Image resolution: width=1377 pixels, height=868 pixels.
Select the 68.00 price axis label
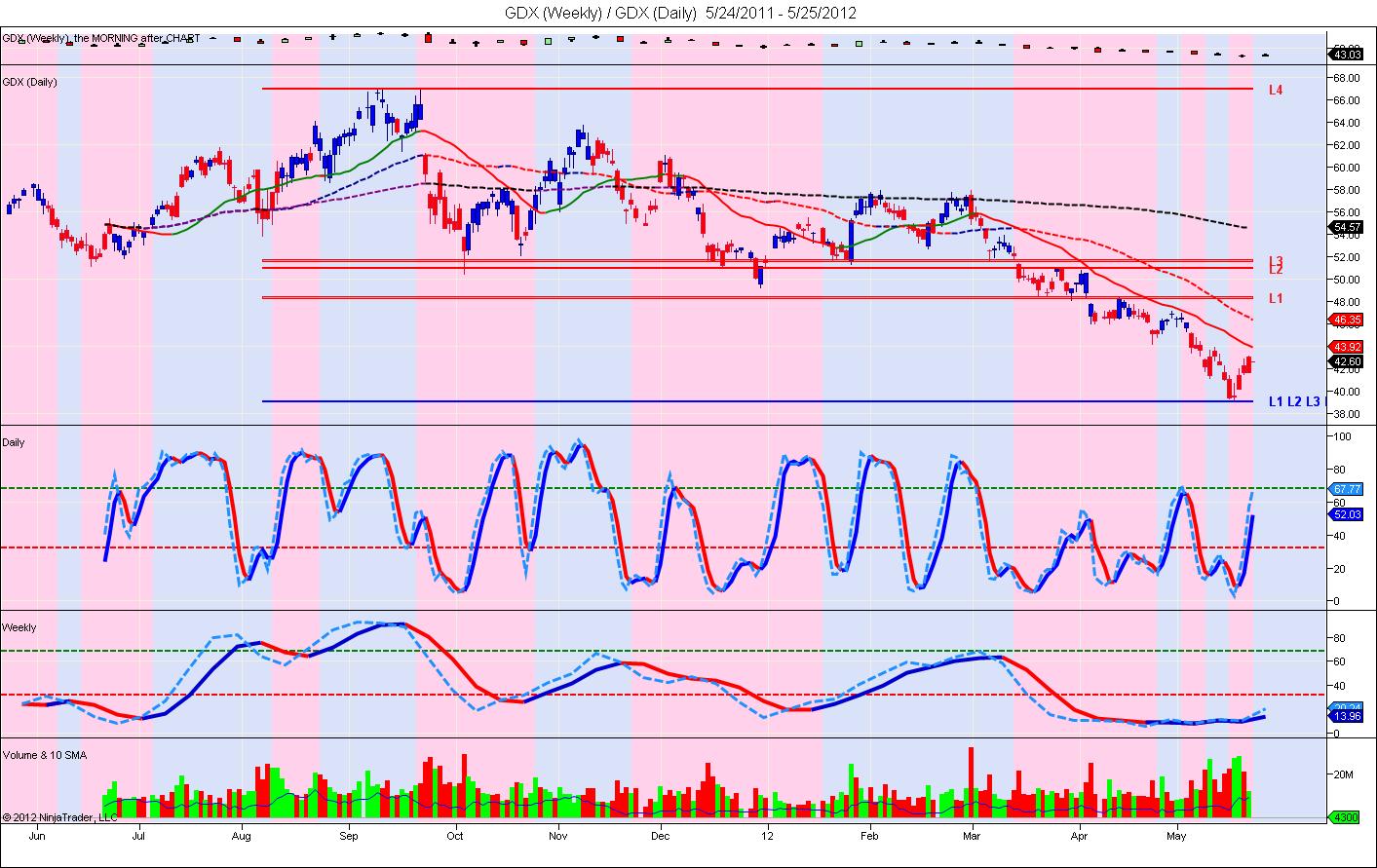[1347, 78]
